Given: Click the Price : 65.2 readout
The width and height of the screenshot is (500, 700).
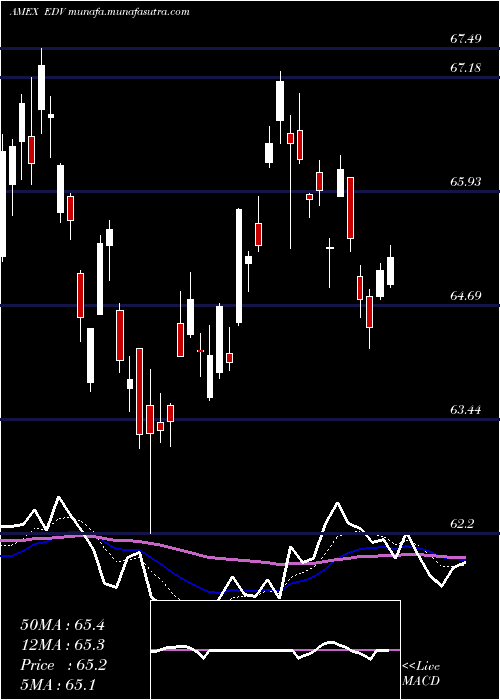Looking at the screenshot, I should pos(63,665).
